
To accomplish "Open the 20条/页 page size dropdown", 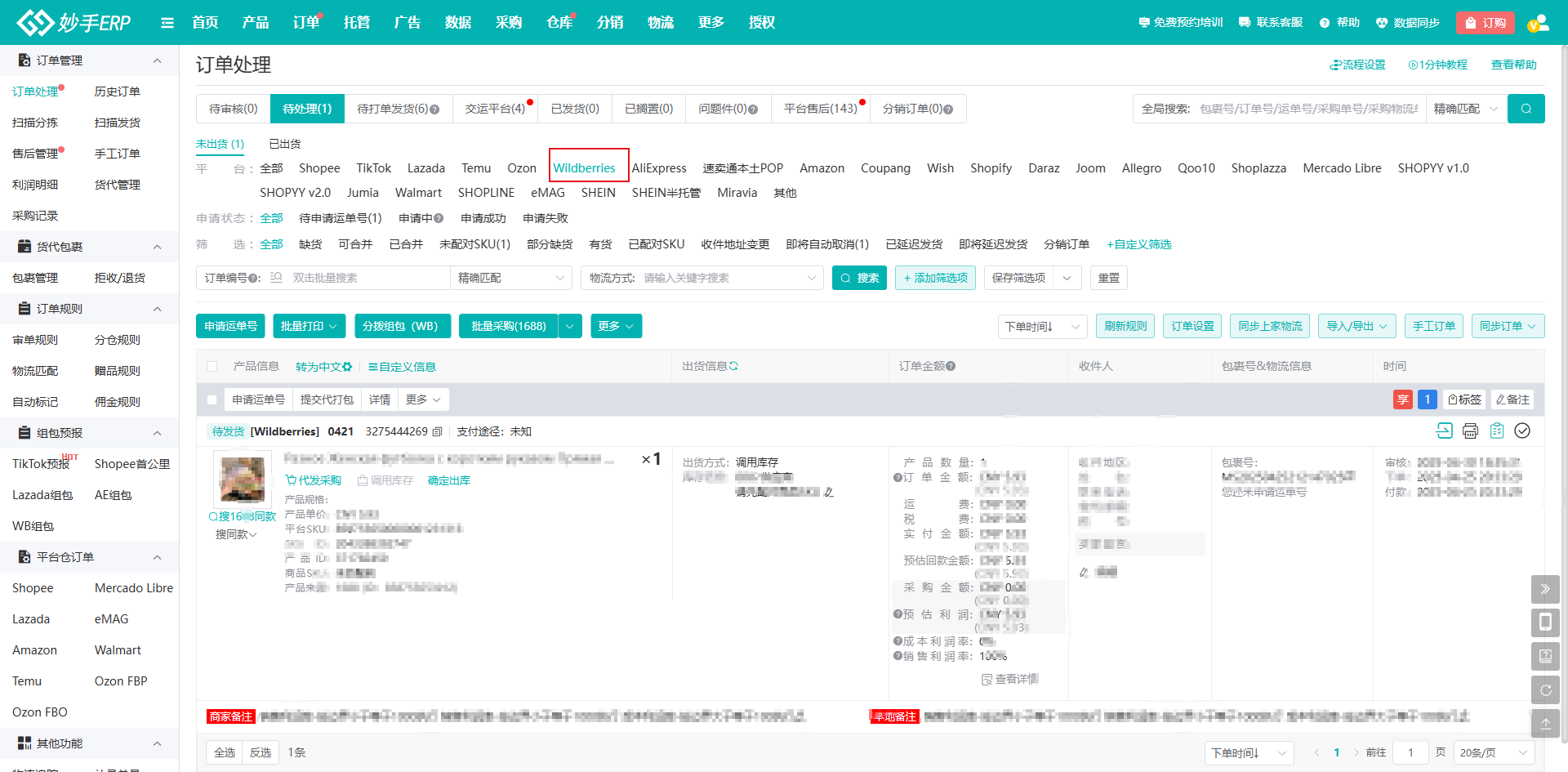I will 1494,752.
